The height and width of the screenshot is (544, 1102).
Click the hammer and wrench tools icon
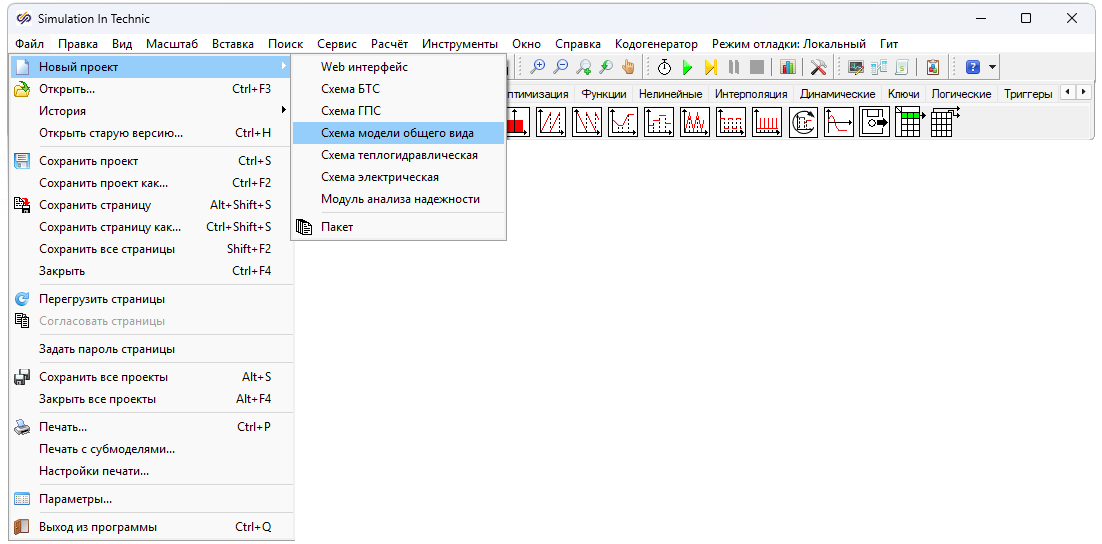pyautogui.click(x=818, y=67)
